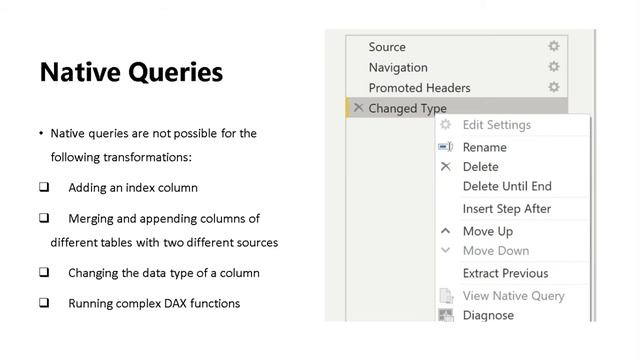This screenshot has height=360, width=640.
Task: Click text 'Merging and appending columns of'
Action: 164,219
